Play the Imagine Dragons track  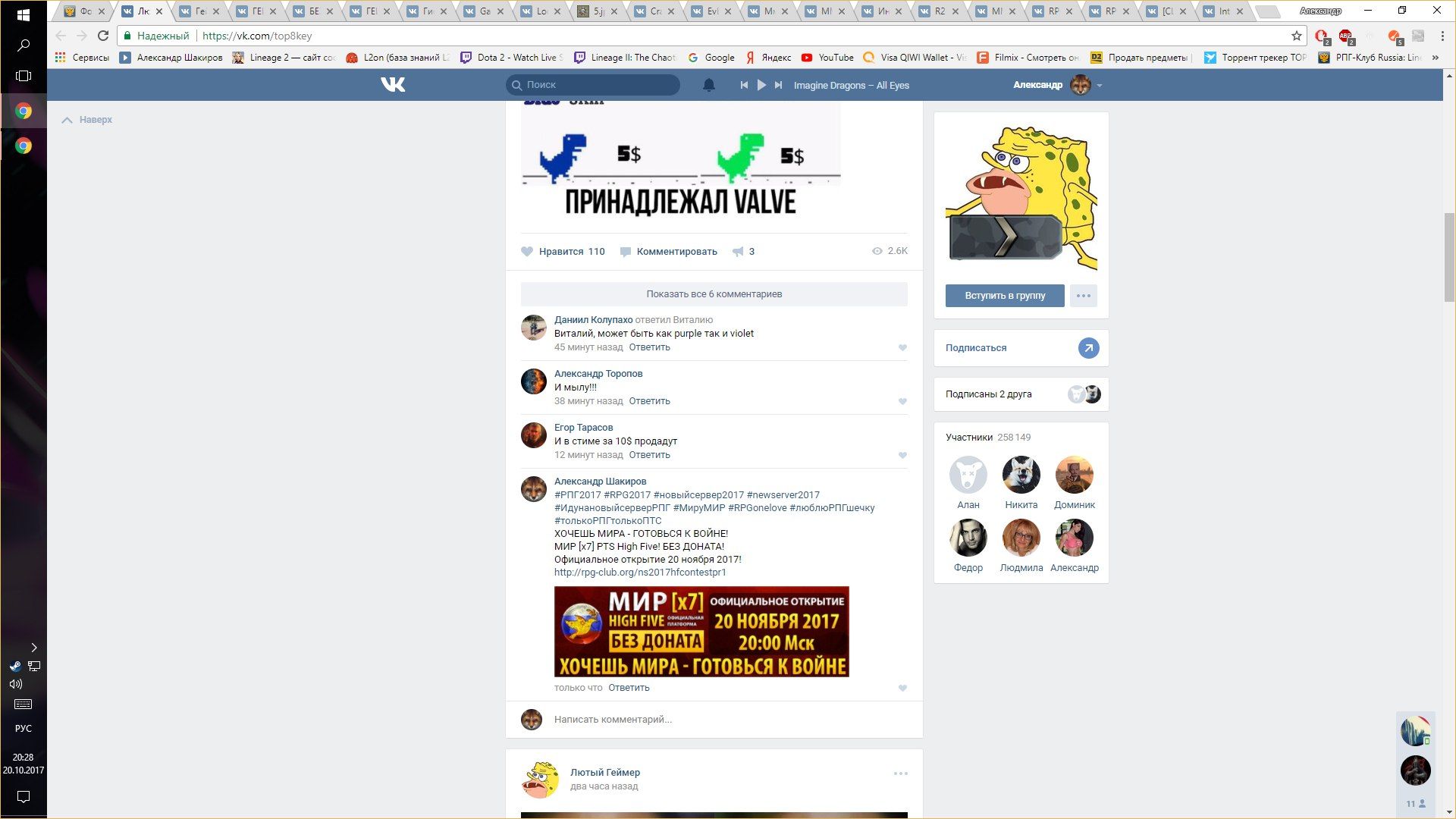click(x=761, y=85)
